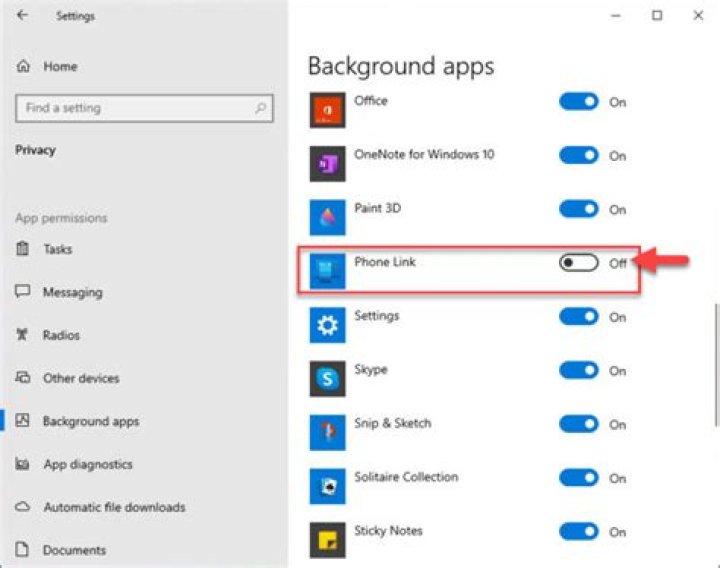The image size is (720, 568).
Task: Click the Home house icon
Action: pos(23,66)
